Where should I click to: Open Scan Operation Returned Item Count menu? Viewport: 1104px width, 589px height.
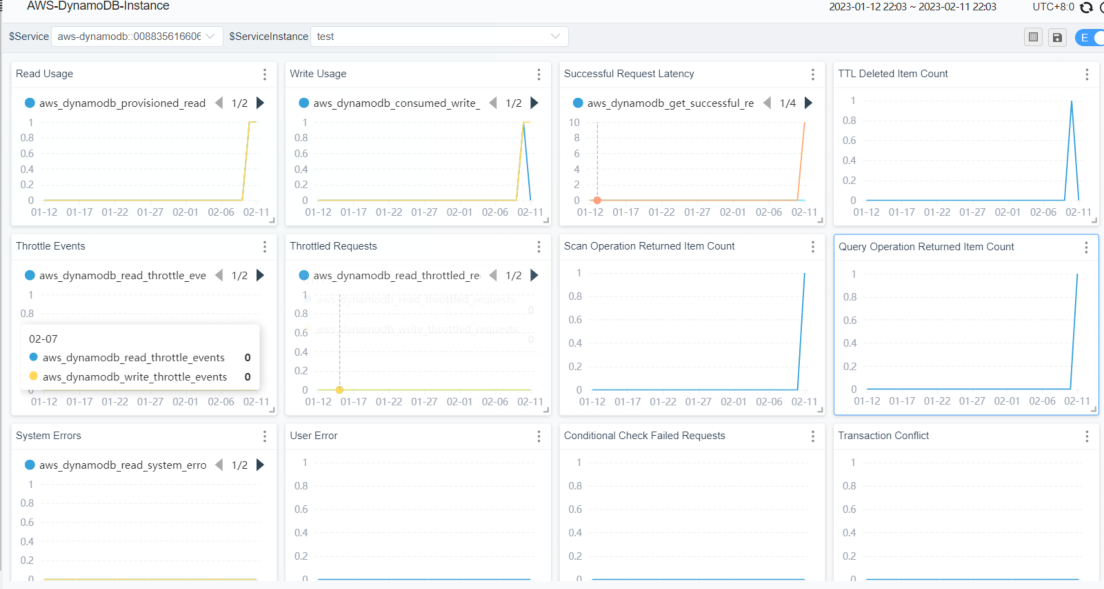[813, 246]
